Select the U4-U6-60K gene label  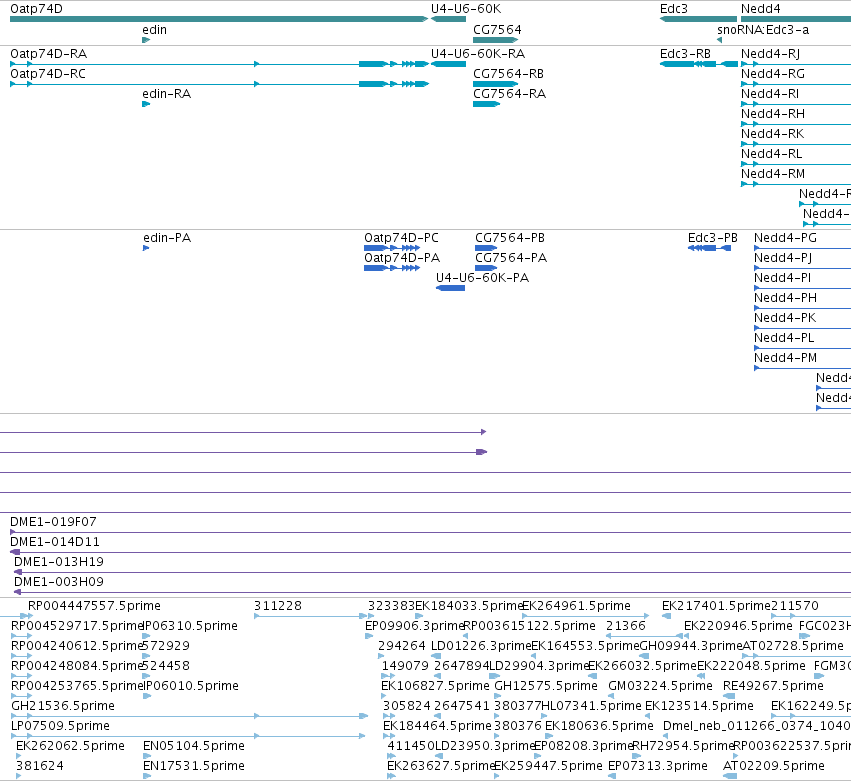466,9
